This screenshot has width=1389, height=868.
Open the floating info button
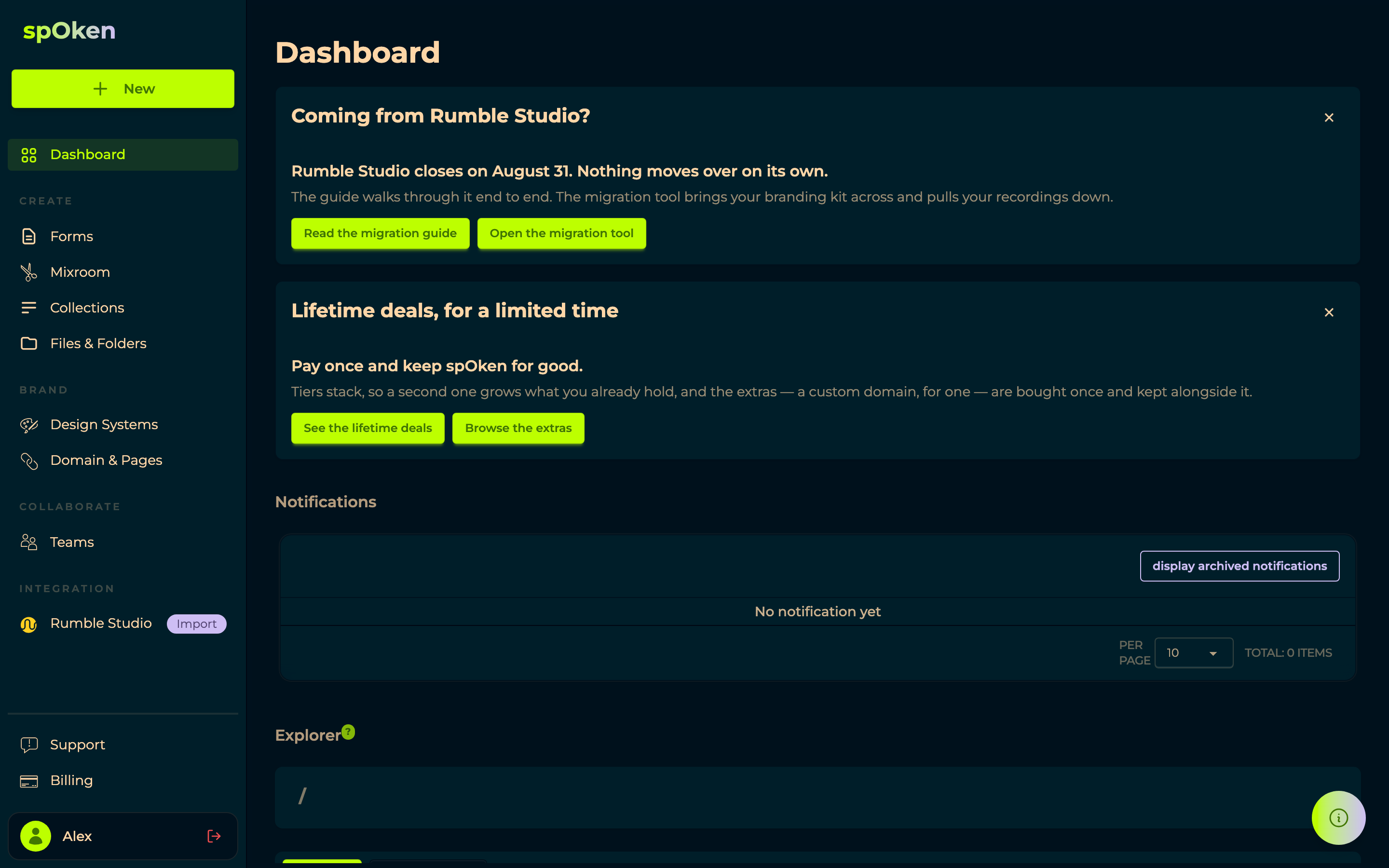1338,817
